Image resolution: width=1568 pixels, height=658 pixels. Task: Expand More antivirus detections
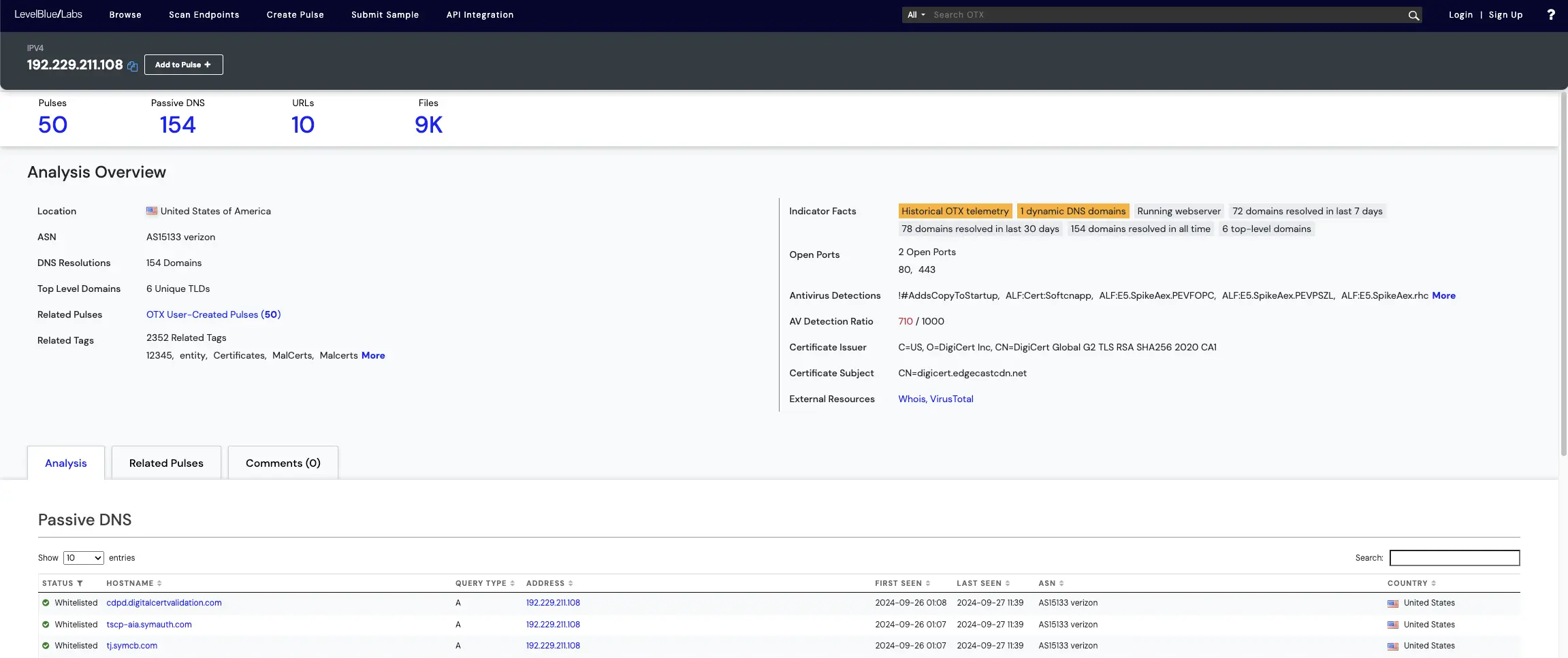click(x=1443, y=295)
